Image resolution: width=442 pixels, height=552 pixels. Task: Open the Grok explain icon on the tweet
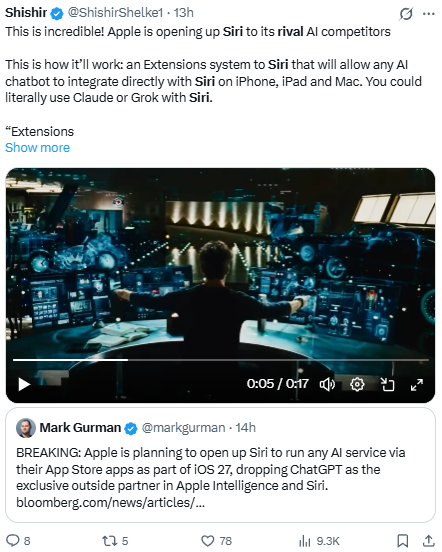(406, 14)
